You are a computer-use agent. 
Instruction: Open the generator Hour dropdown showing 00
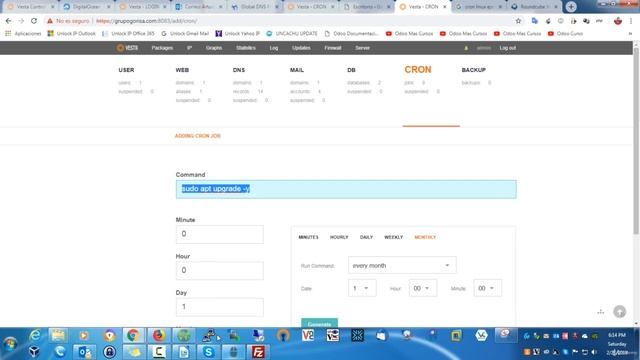422,288
